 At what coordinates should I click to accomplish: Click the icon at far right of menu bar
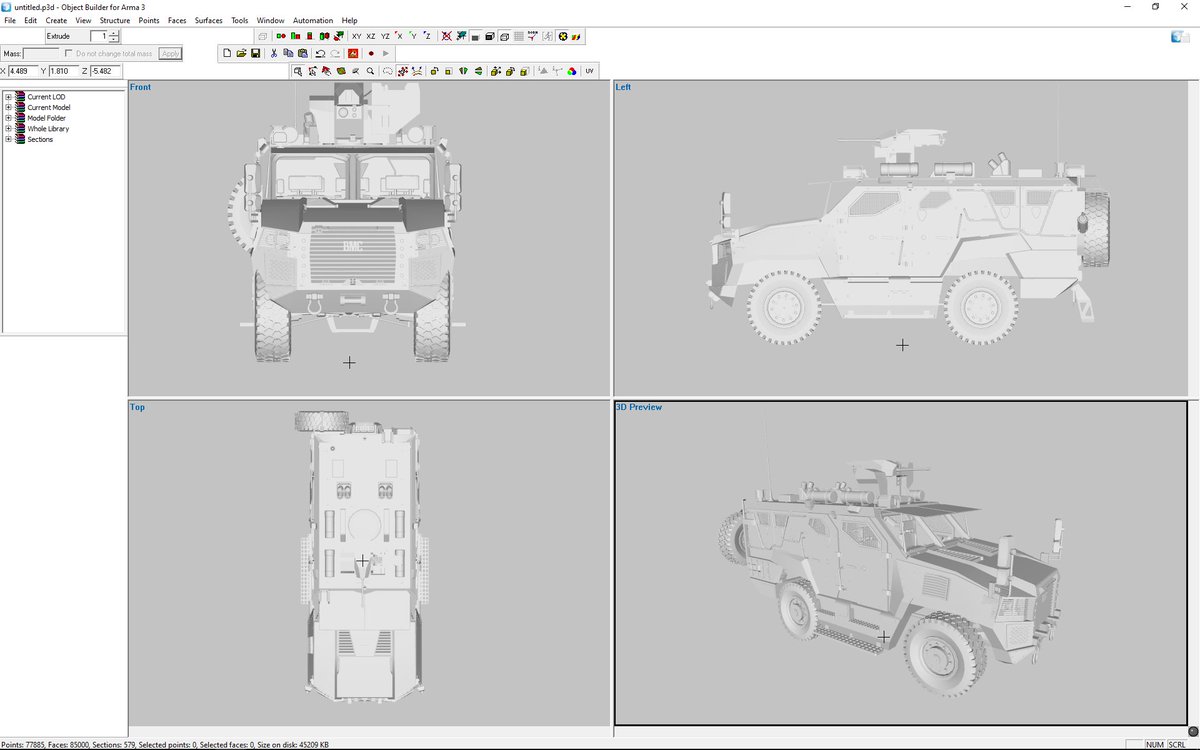coord(1179,36)
